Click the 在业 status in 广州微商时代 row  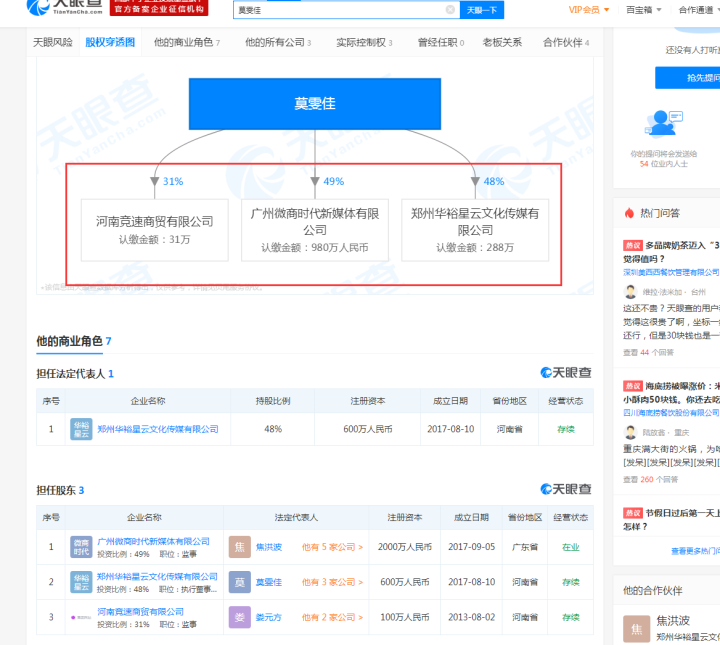pyautogui.click(x=571, y=547)
